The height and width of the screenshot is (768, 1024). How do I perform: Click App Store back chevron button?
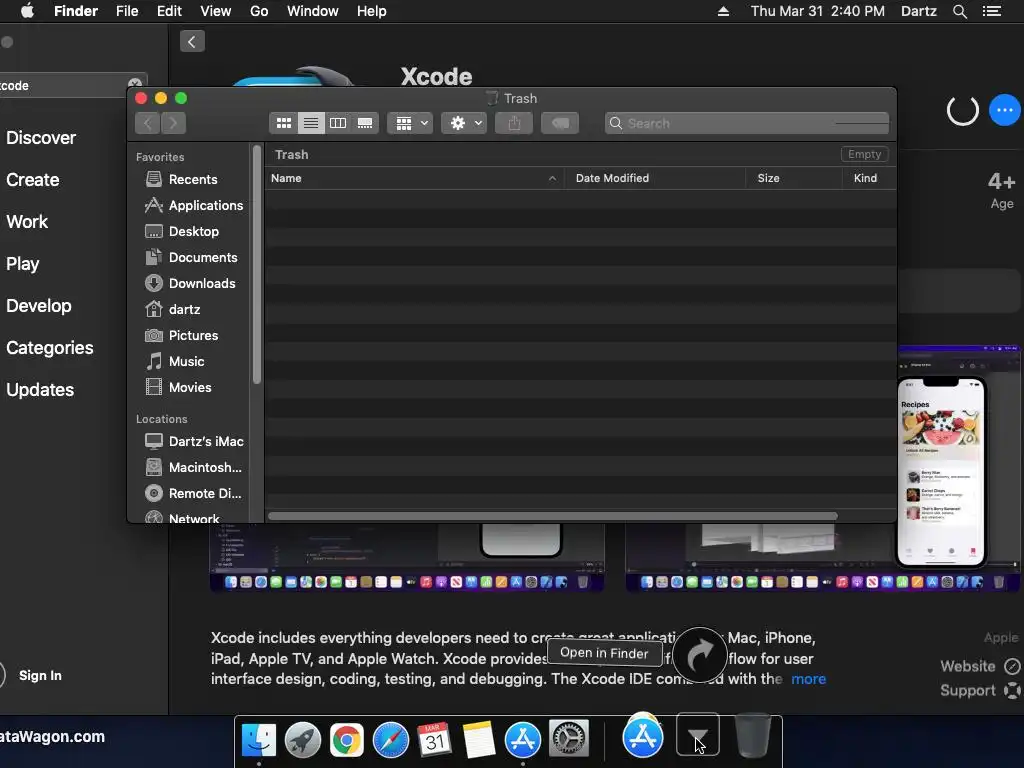[192, 42]
